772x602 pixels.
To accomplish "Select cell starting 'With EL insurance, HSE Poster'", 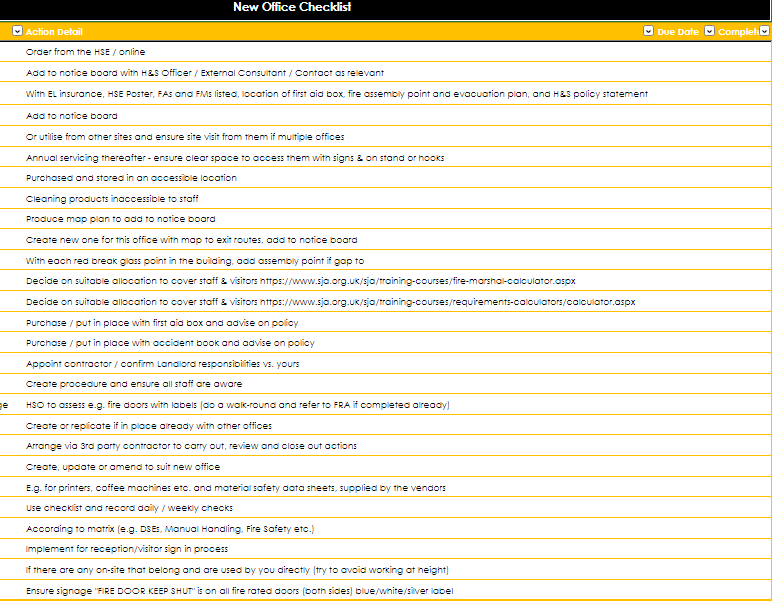I will click(337, 94).
